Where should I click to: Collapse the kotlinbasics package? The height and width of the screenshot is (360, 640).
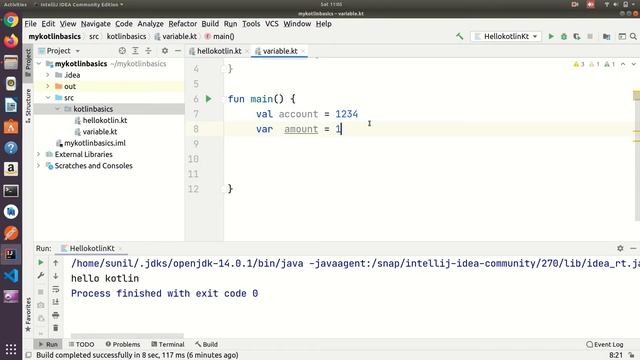point(58,109)
